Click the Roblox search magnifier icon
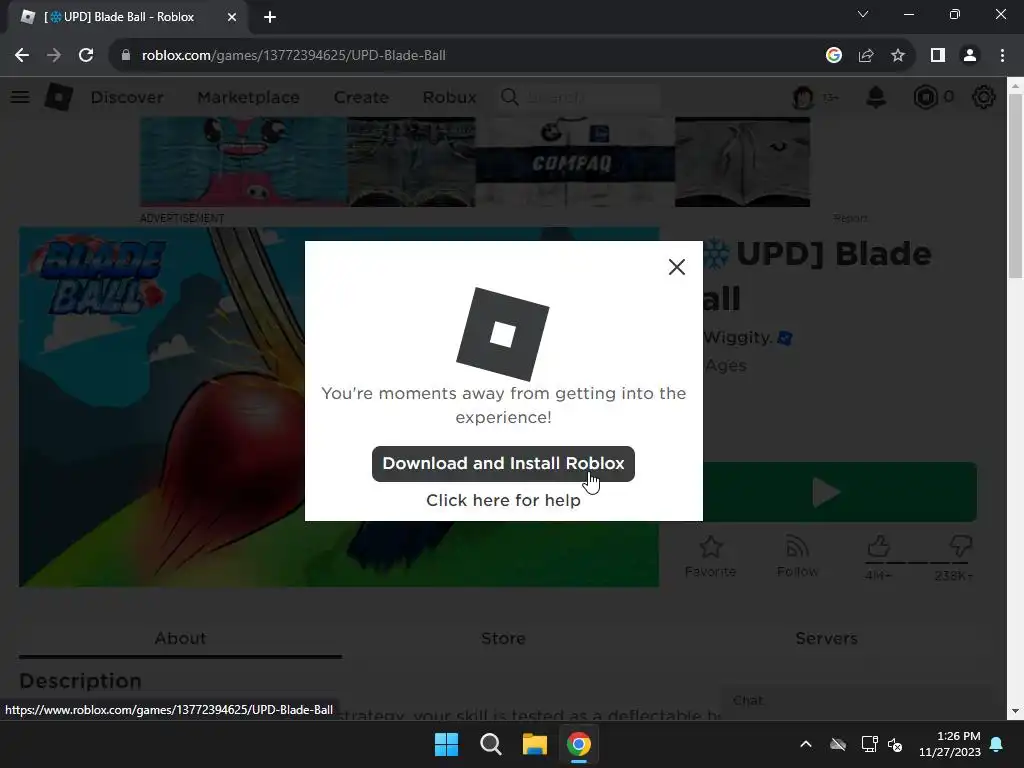The height and width of the screenshot is (768, 1024). 509,97
